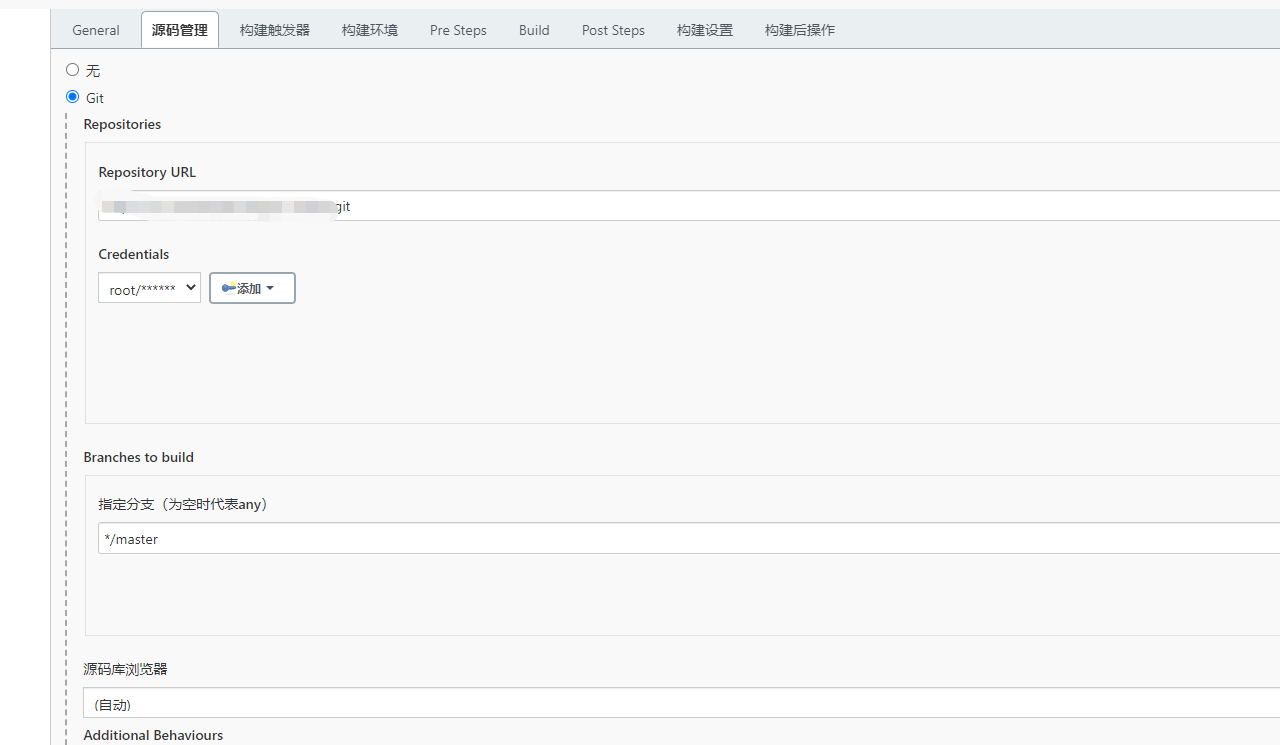
Task: Click the 指定分支（为空时代表any）label
Action: point(185,504)
